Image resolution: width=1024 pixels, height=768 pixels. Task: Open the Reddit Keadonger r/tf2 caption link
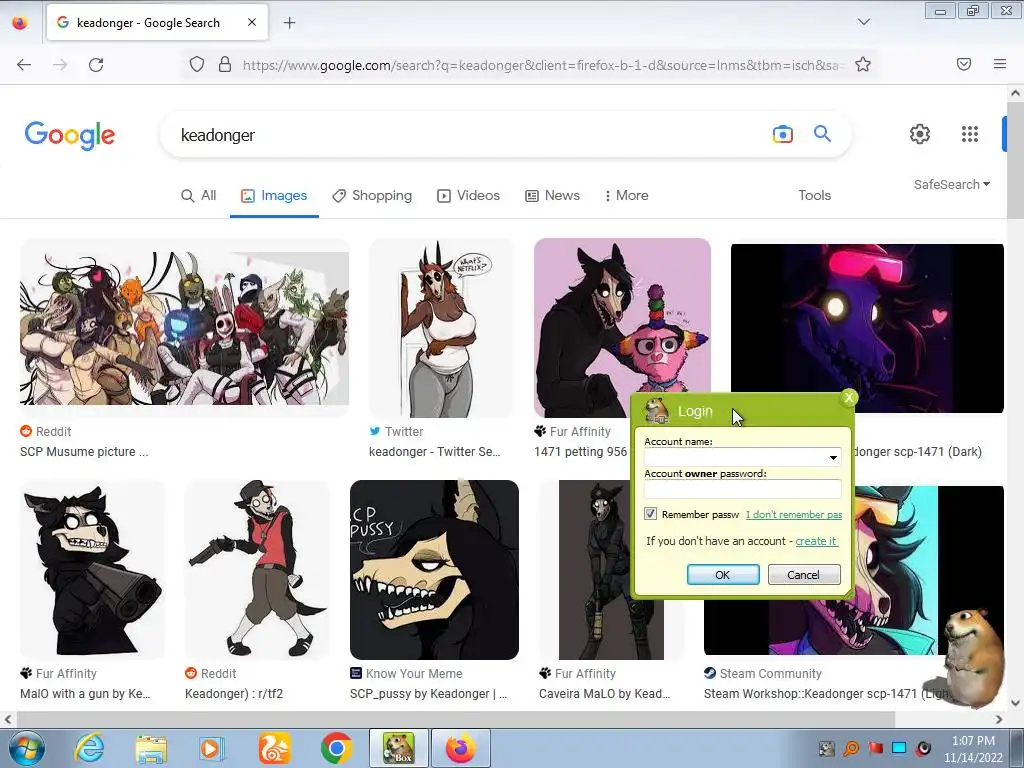pyautogui.click(x=234, y=694)
